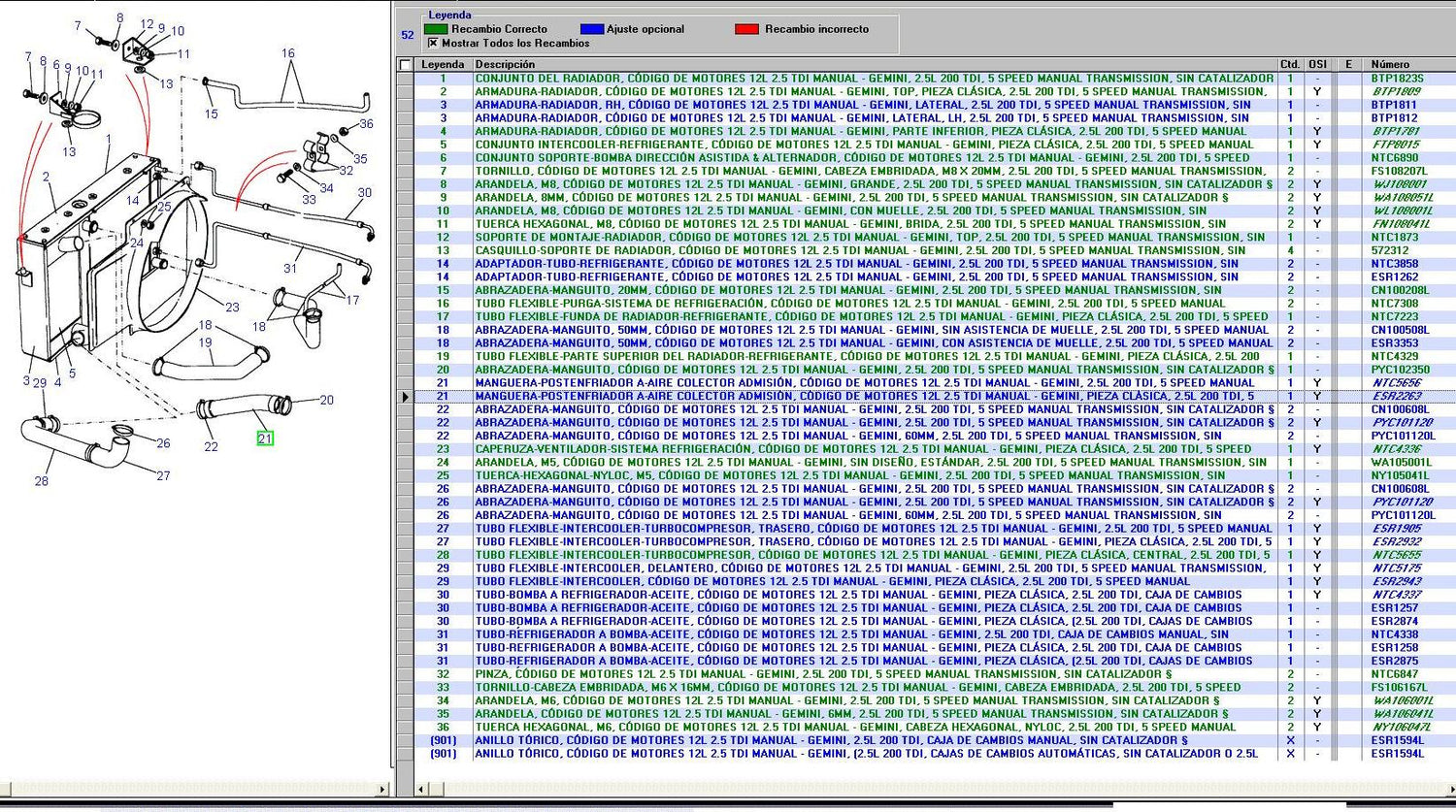Select the CAPERUZA-VENTILADOR description row
Screen dimensions: 1456x812
863,449
